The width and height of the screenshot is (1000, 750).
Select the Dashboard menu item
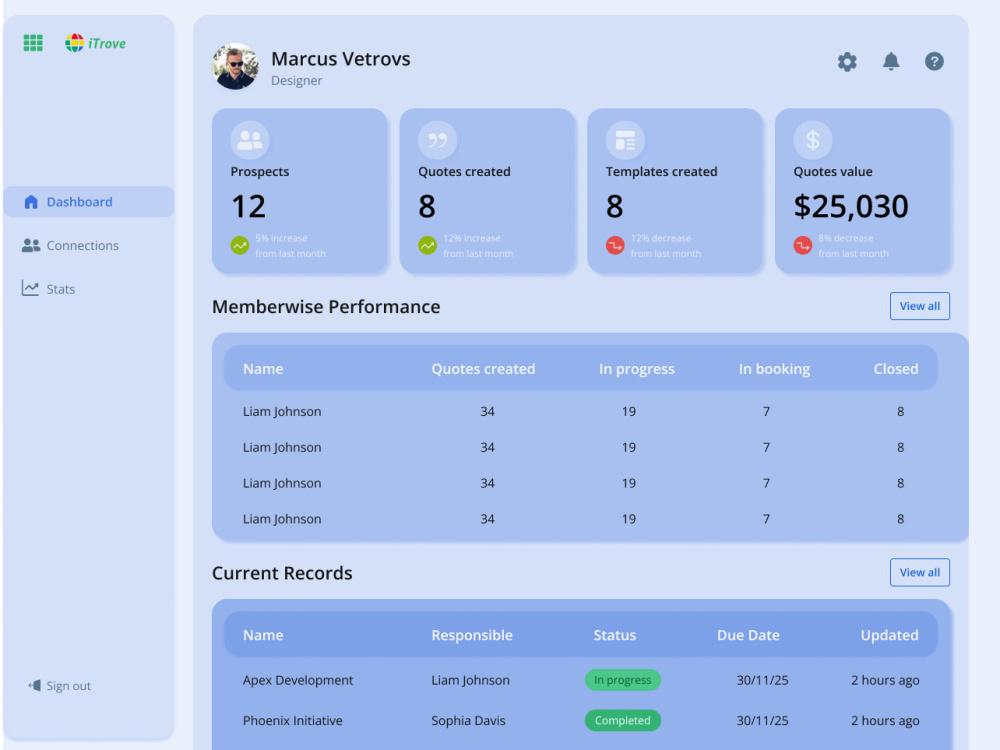(x=89, y=202)
